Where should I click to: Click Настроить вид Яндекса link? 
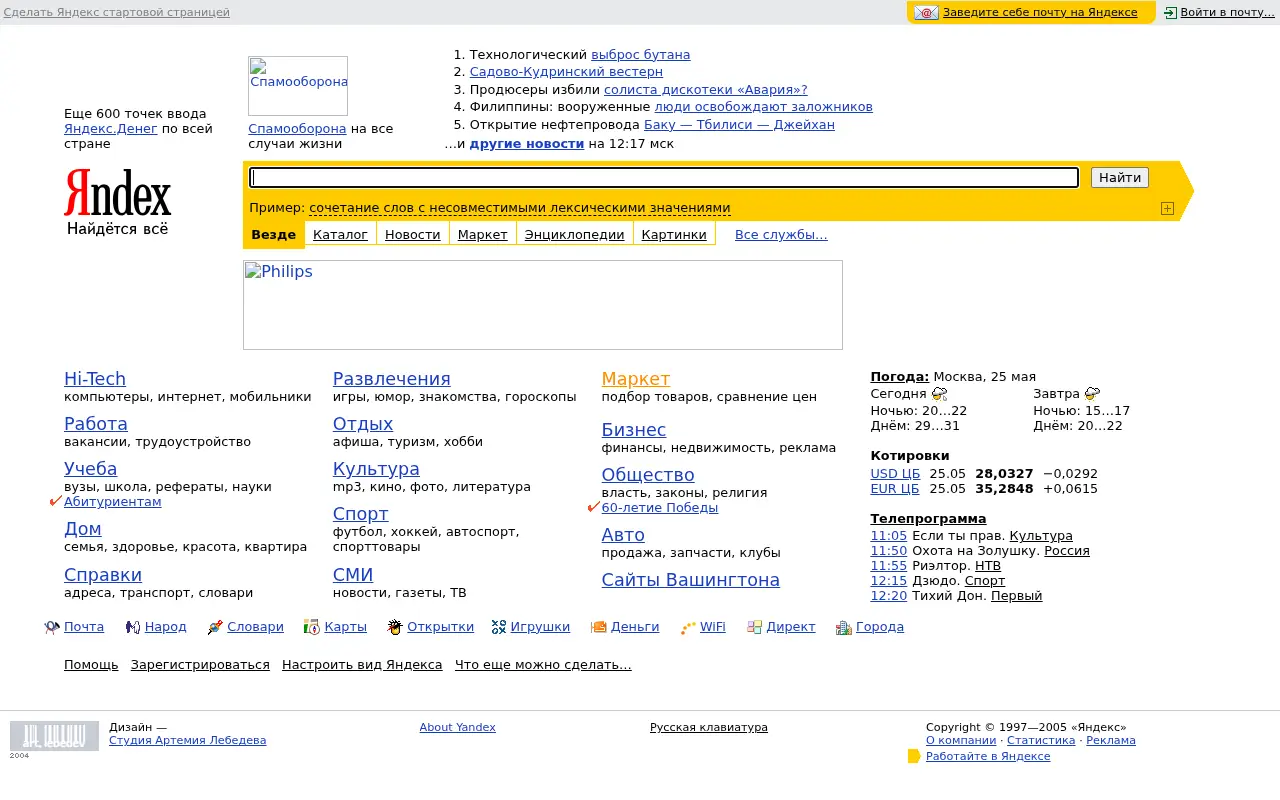[362, 665]
